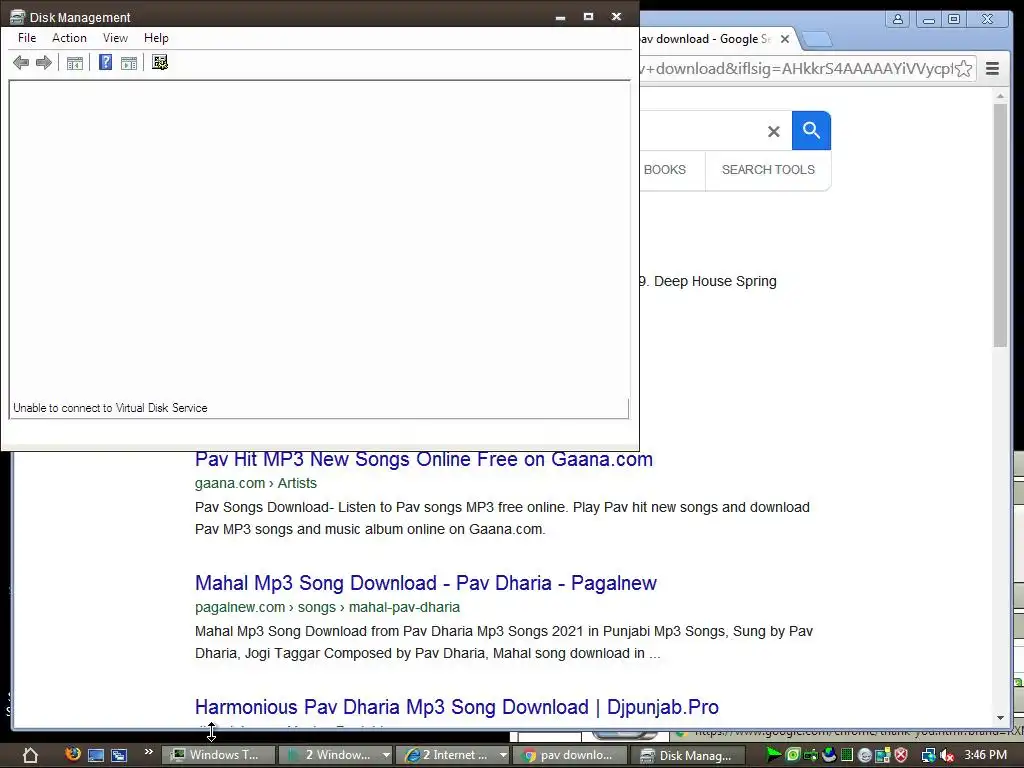This screenshot has height=768, width=1024.
Task: Close the 'pav download - Google' tab
Action: pos(785,39)
